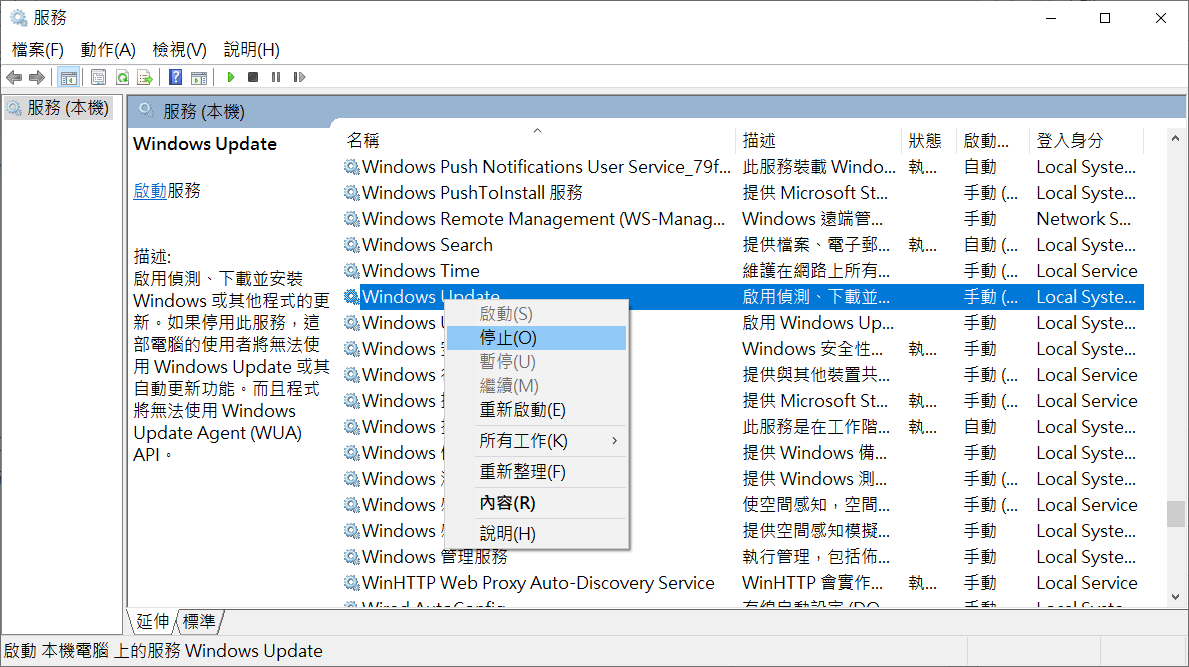
Task: Click gear icon of WinHTTP Web Proxy service
Action: pyautogui.click(x=352, y=583)
